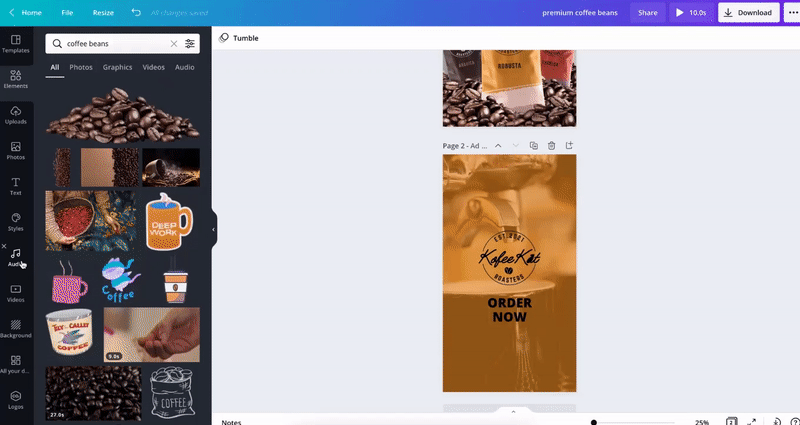Click the Share button
This screenshot has height=425, width=800.
point(648,13)
